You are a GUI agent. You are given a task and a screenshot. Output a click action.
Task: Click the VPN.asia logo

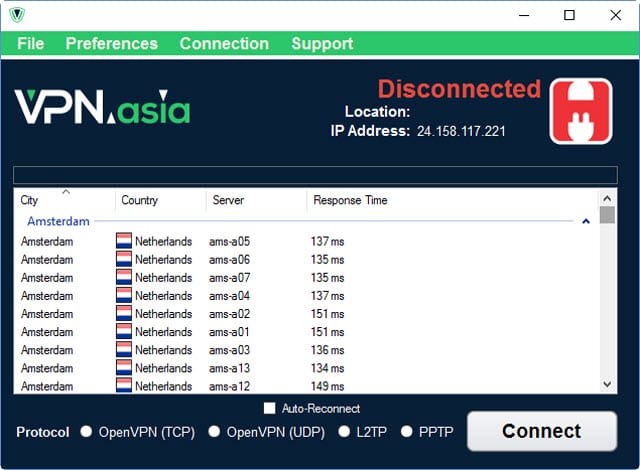(102, 106)
